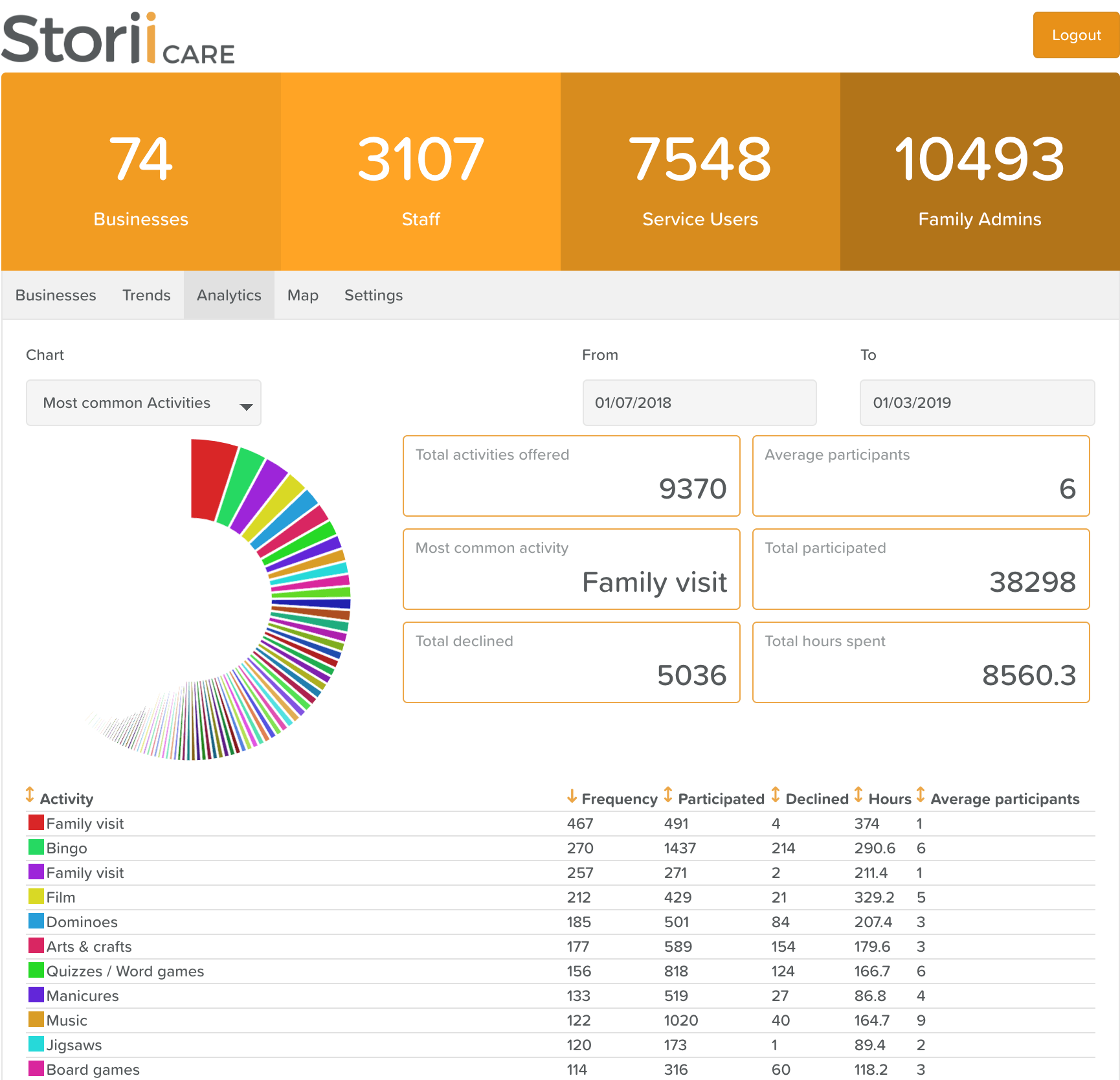
Task: Switch to the Businesses tab
Action: pyautogui.click(x=56, y=295)
